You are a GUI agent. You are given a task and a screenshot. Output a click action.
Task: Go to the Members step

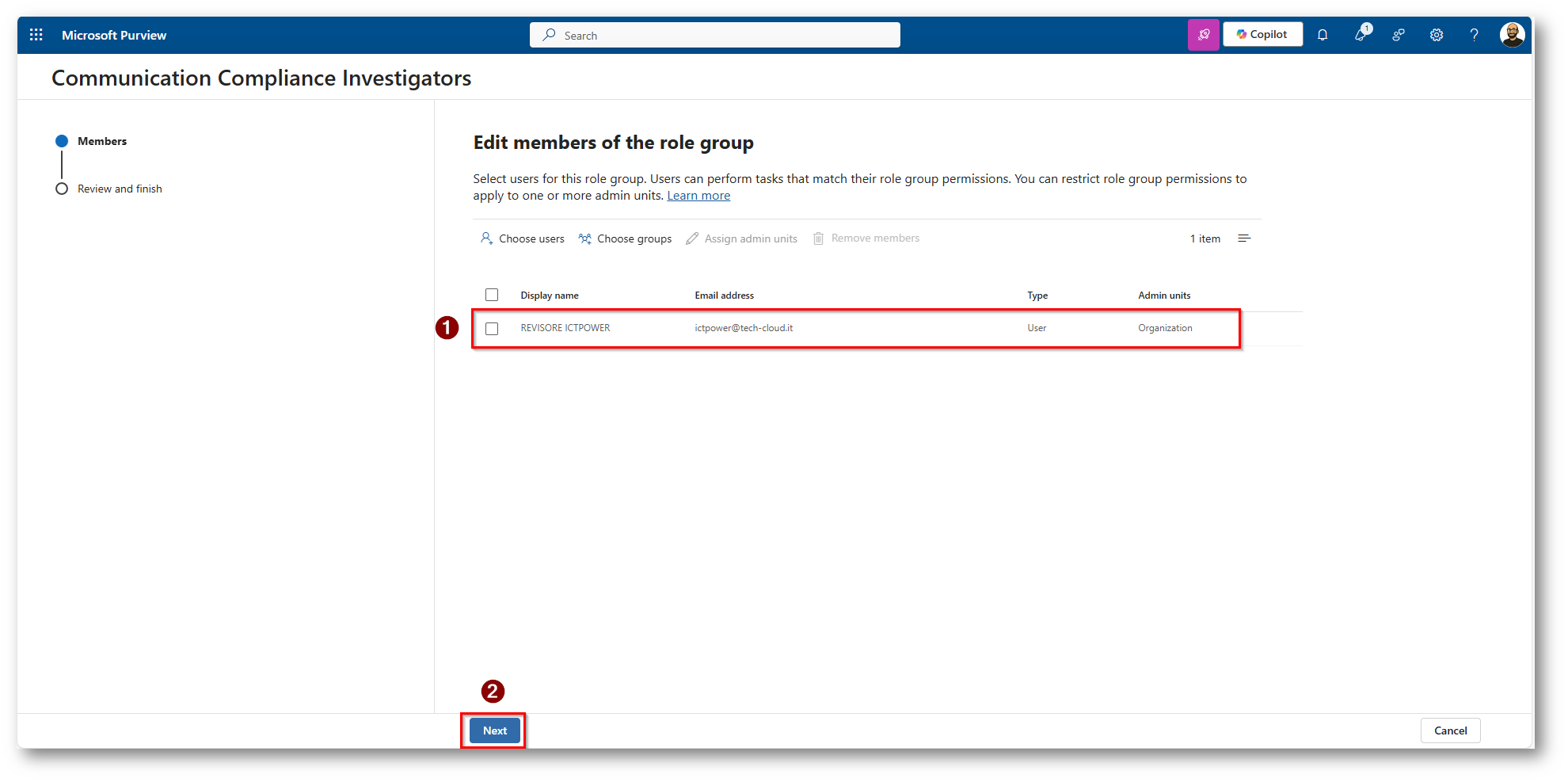[x=102, y=141]
